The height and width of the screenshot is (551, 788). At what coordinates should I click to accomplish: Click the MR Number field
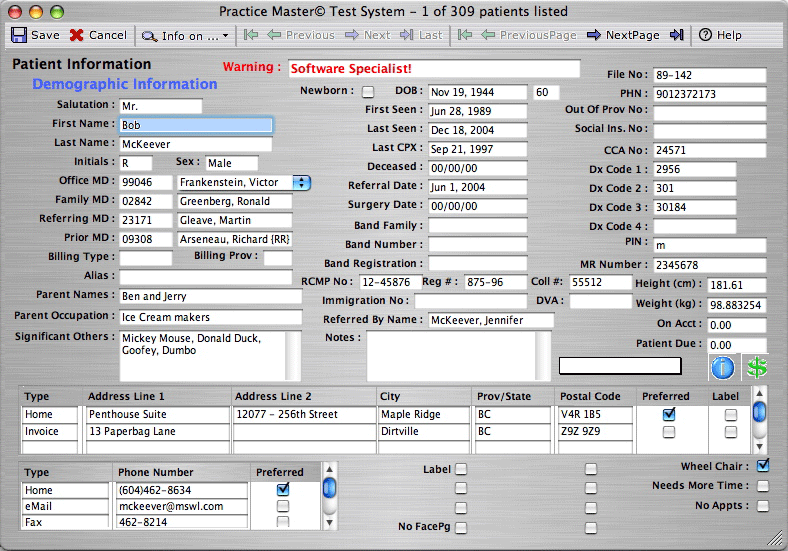pos(710,265)
